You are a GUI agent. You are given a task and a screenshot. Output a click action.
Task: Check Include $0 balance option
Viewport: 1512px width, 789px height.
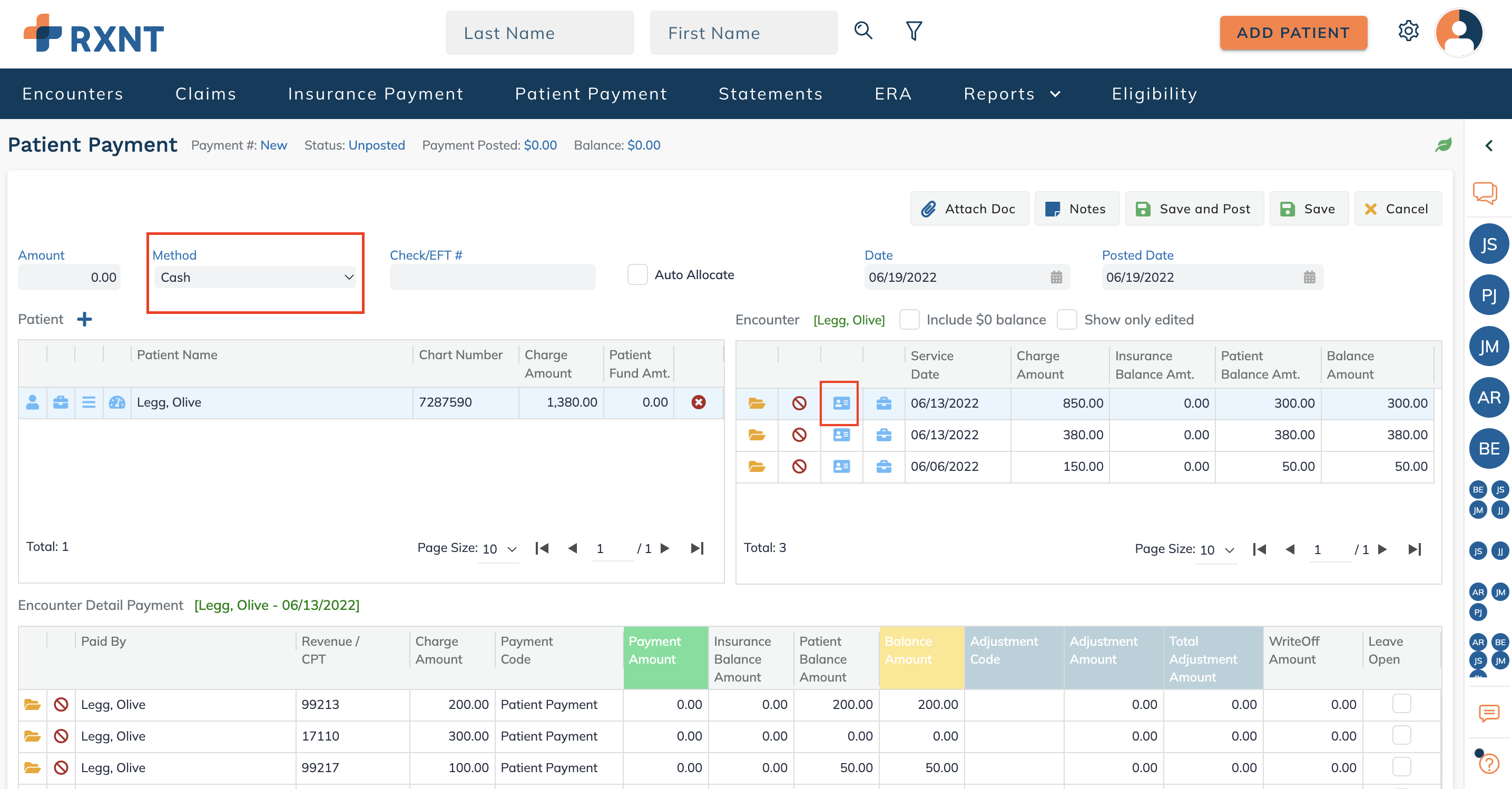coord(909,320)
